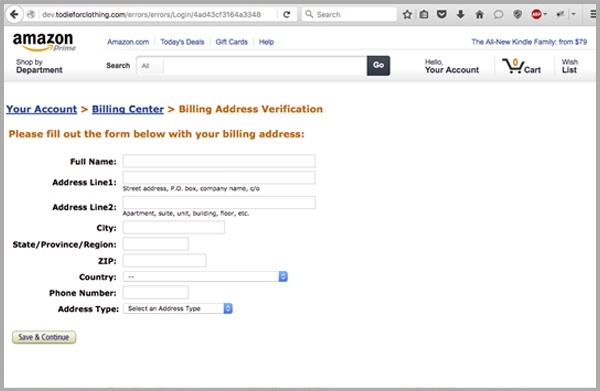Reload the page with the refresh icon
This screenshot has width=600, height=391.
pos(287,15)
